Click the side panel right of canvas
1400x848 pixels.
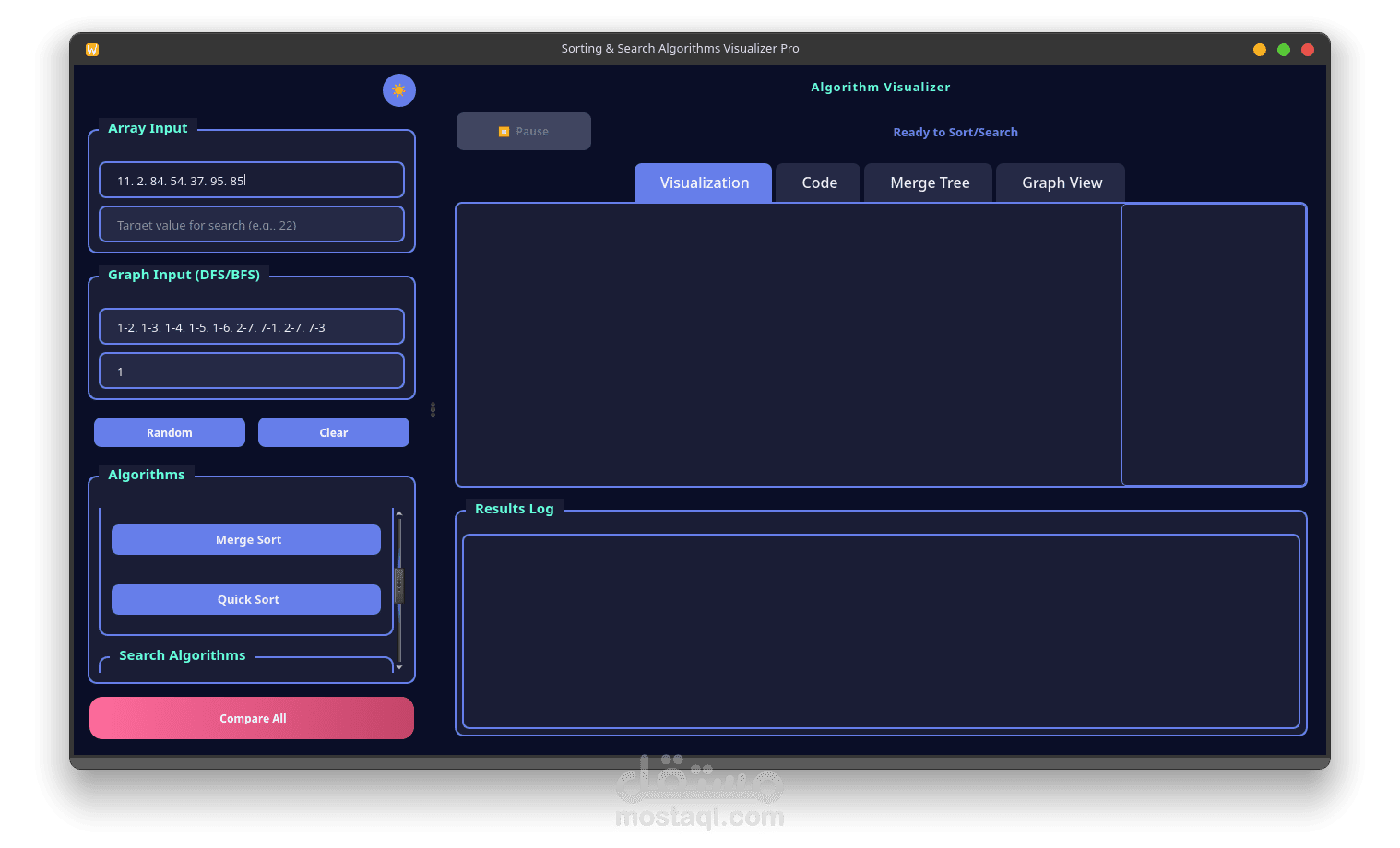(x=1214, y=345)
